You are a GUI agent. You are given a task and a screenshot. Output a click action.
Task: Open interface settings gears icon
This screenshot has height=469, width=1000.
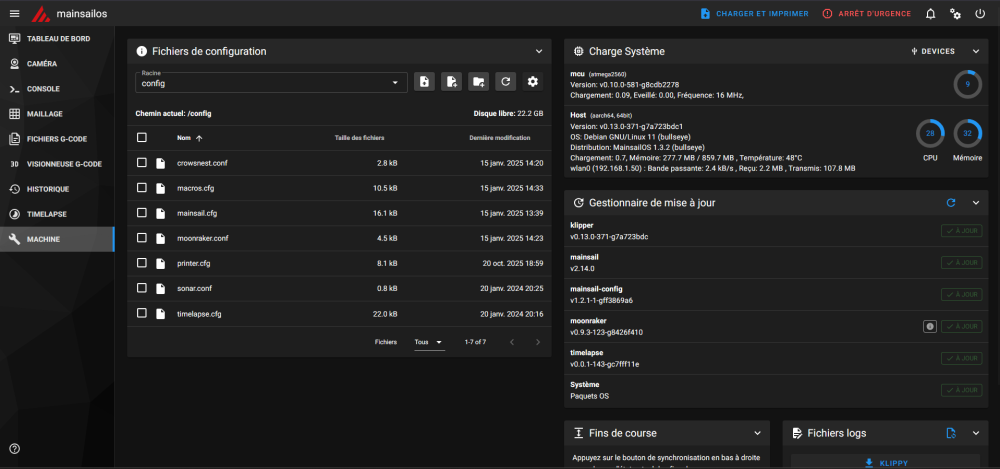[x=955, y=13]
